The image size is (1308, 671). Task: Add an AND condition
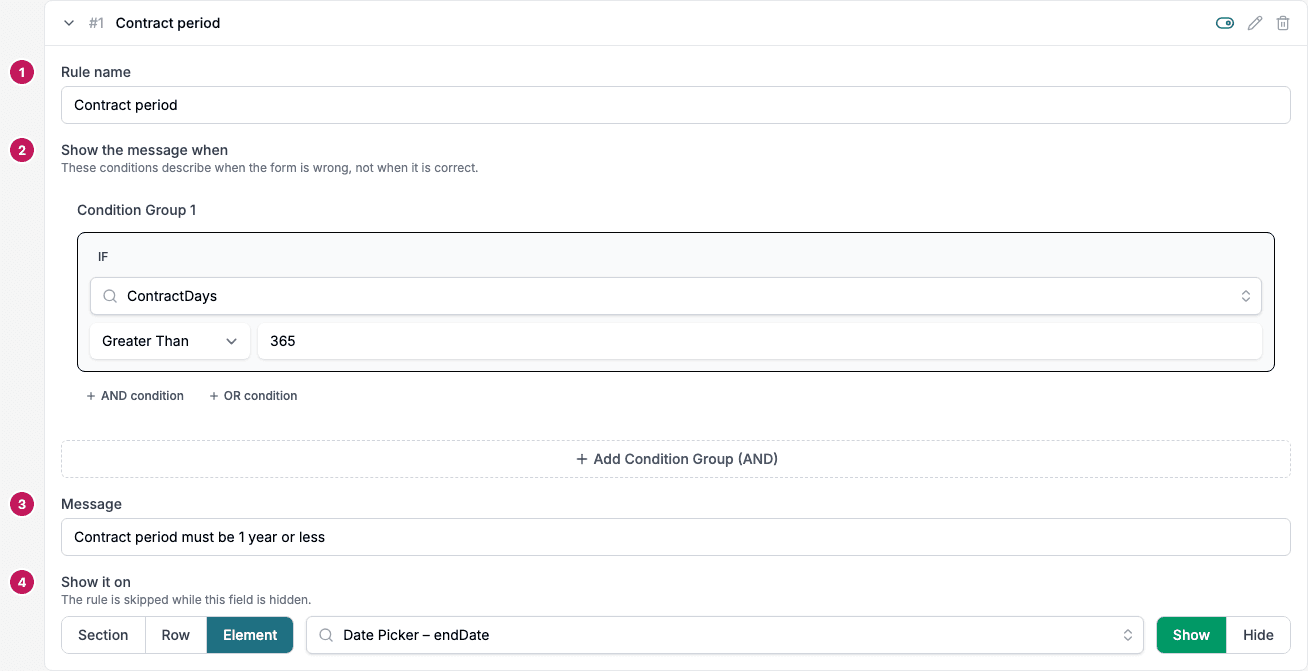[x=135, y=396]
